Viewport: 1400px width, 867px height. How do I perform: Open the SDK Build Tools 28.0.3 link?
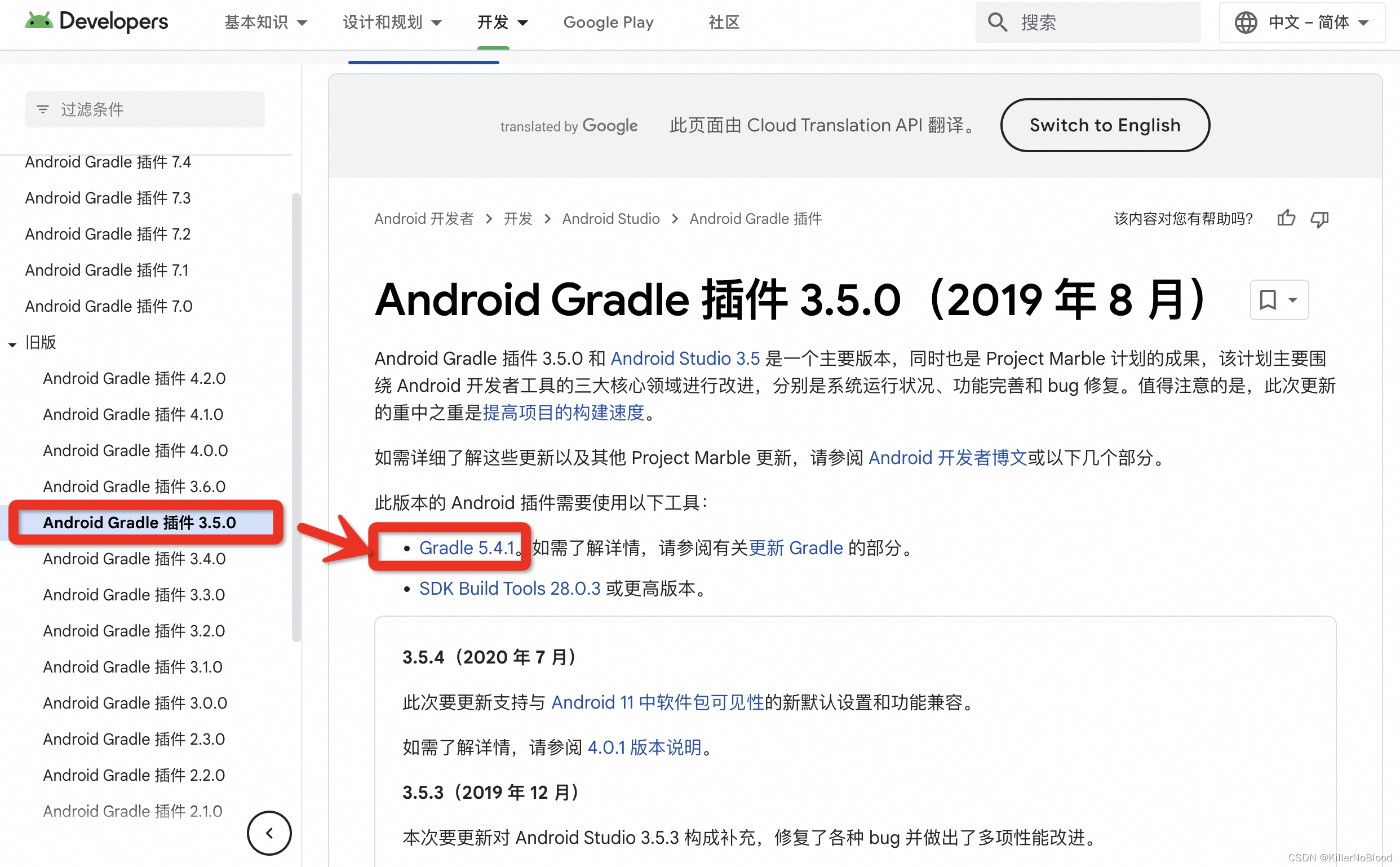(x=510, y=589)
